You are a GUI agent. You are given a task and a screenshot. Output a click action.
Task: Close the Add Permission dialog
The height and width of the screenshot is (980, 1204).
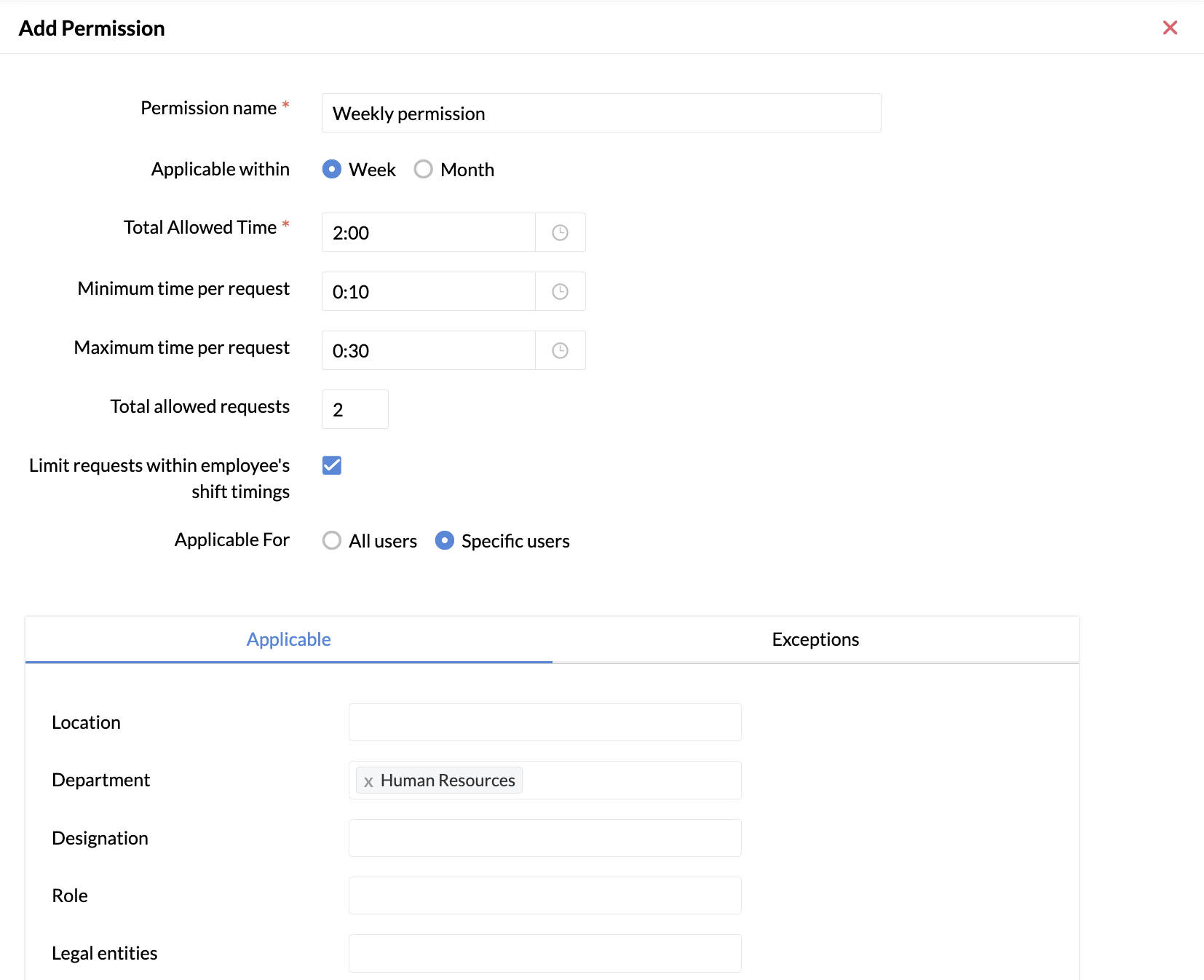click(x=1170, y=28)
